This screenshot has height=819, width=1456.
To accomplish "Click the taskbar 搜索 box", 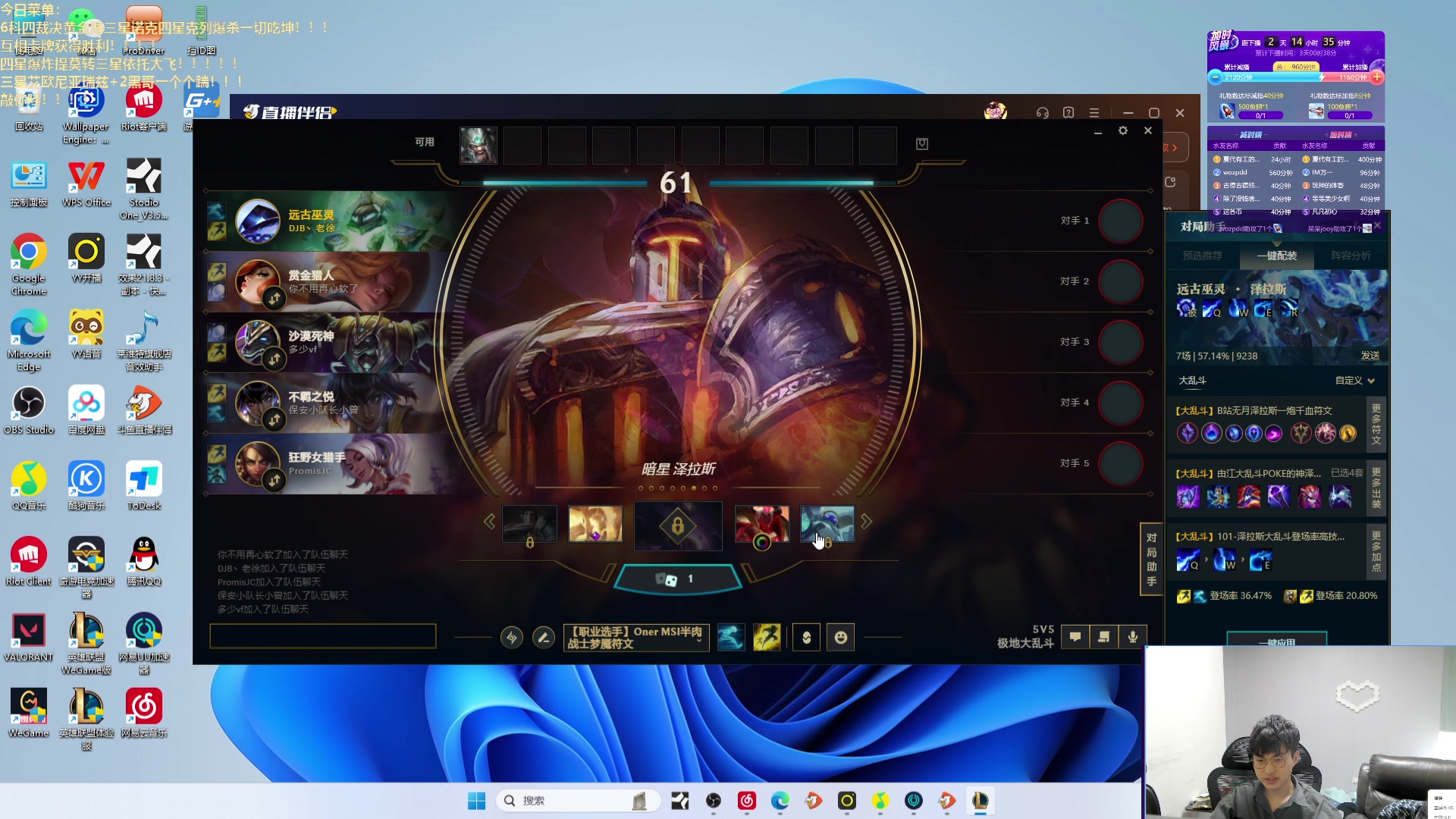I will click(x=578, y=801).
